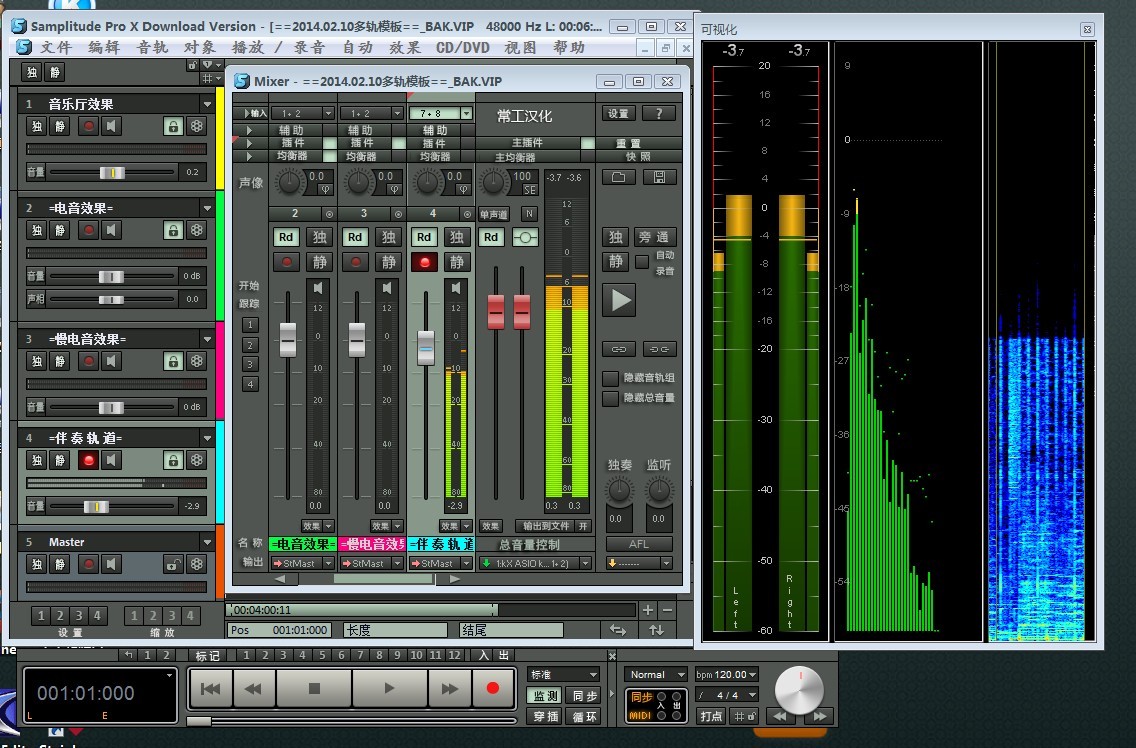The height and width of the screenshot is (748, 1136).
Task: Enable the 隐藏总音量 checkbox
Action: coord(610,398)
